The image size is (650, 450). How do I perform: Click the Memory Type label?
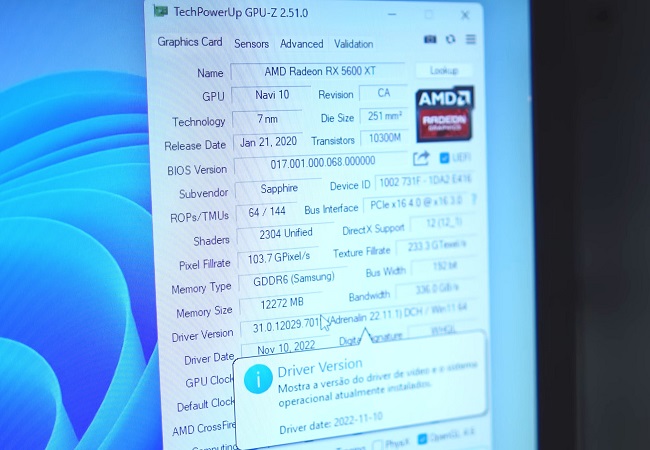click(x=201, y=288)
